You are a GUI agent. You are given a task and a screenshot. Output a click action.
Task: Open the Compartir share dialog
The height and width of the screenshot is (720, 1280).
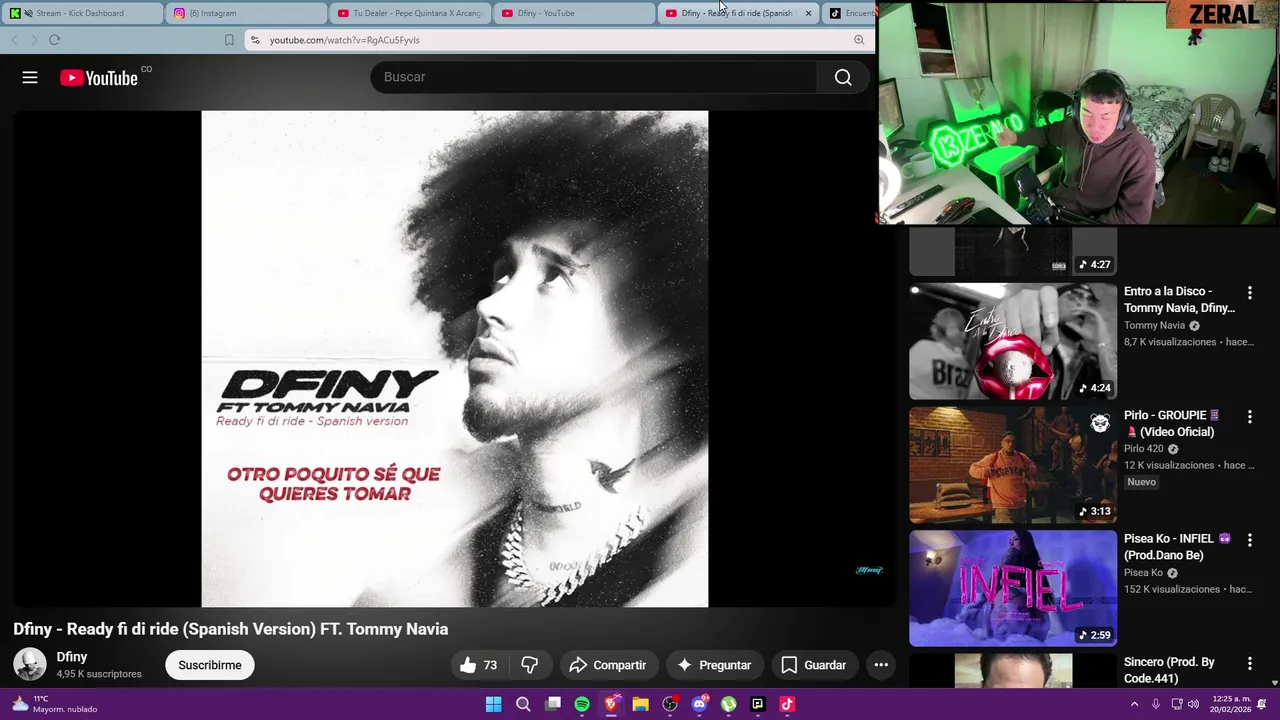pos(607,665)
